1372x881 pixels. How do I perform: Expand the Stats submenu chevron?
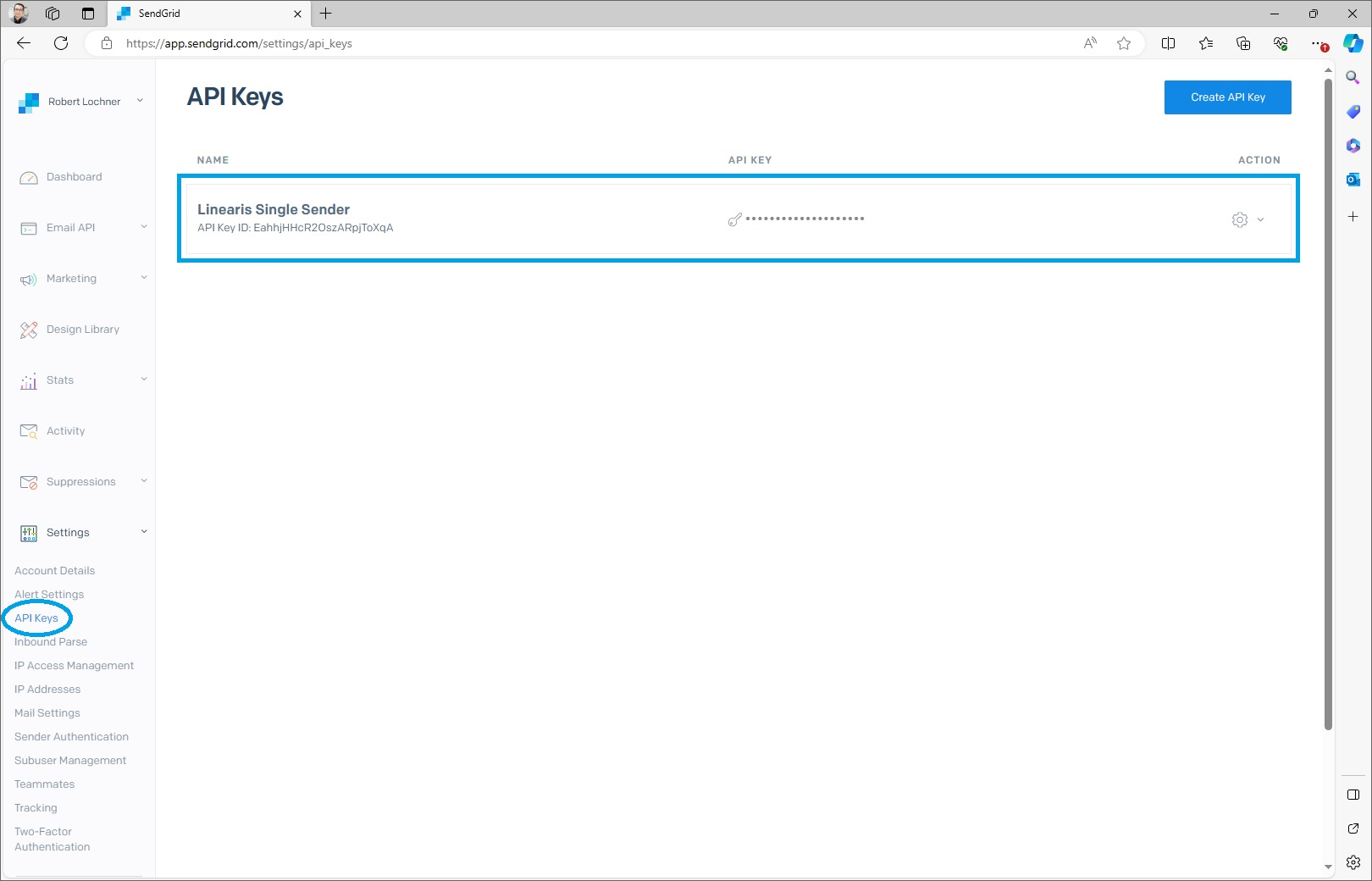point(144,380)
